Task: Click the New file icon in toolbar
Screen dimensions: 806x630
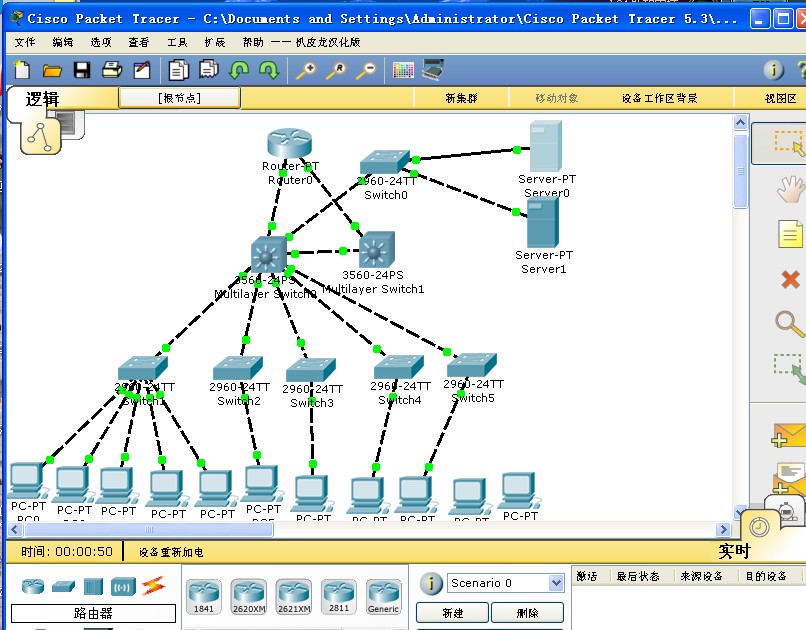Action: click(x=22, y=69)
